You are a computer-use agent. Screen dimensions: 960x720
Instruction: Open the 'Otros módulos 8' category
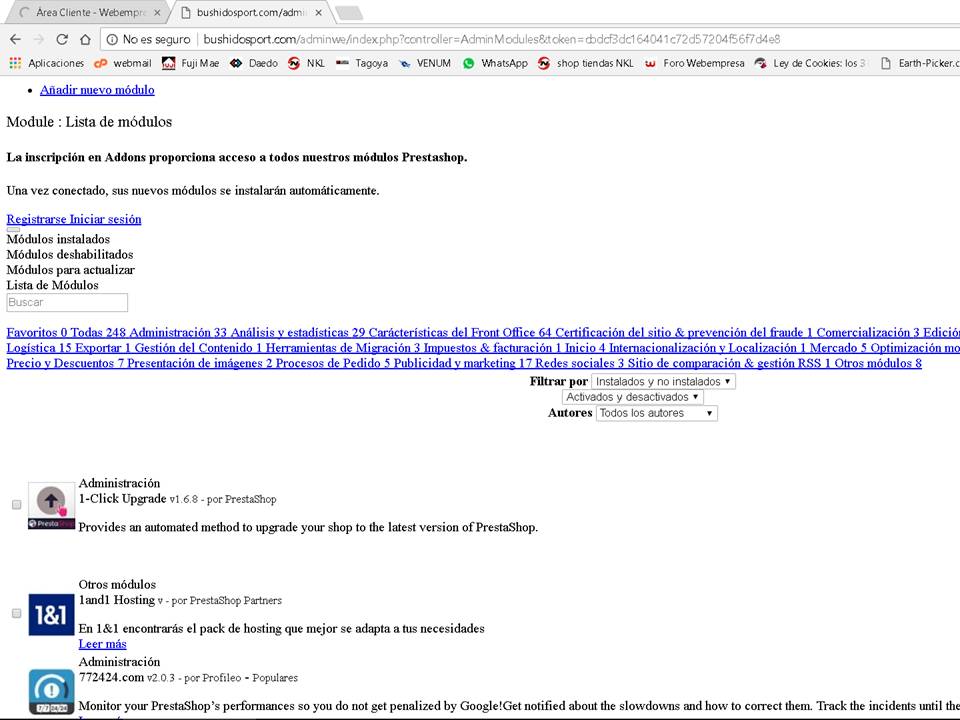pyautogui.click(x=878, y=363)
